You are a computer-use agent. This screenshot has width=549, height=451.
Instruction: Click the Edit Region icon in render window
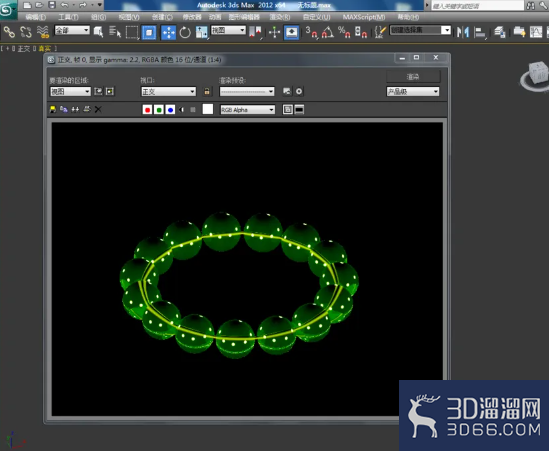[98, 92]
